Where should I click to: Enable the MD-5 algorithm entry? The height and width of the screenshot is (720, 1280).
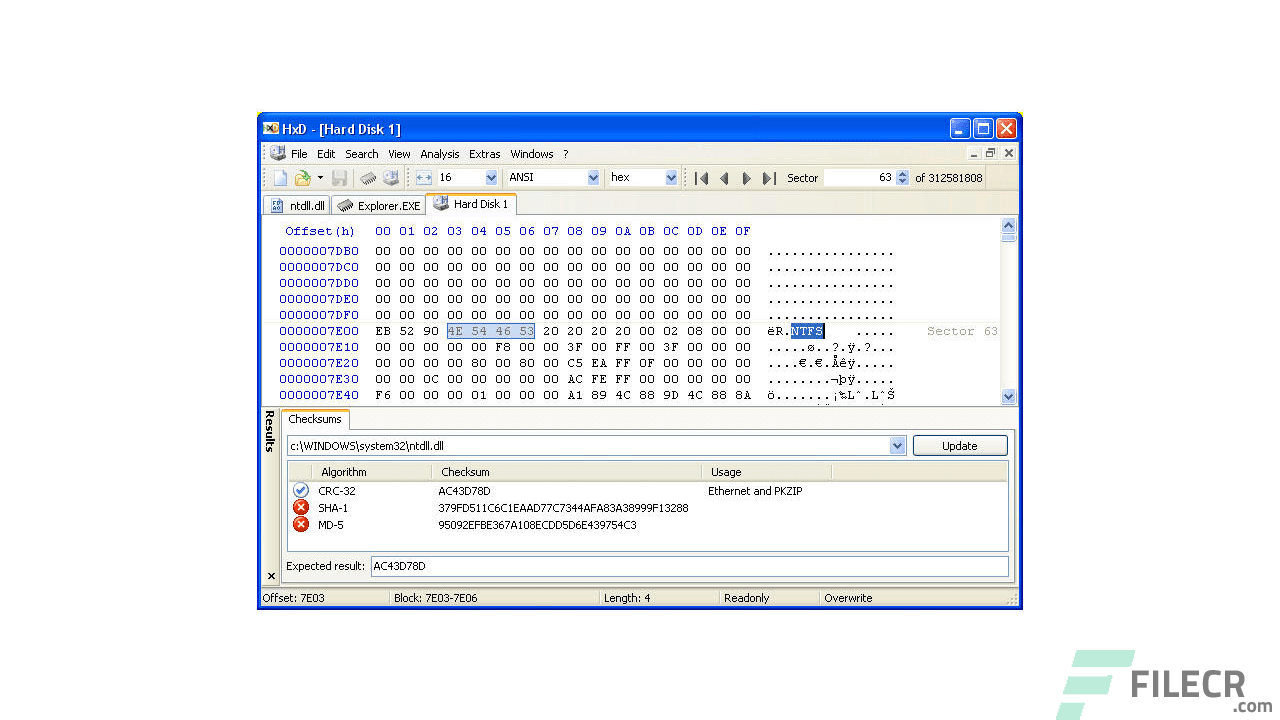click(301, 524)
